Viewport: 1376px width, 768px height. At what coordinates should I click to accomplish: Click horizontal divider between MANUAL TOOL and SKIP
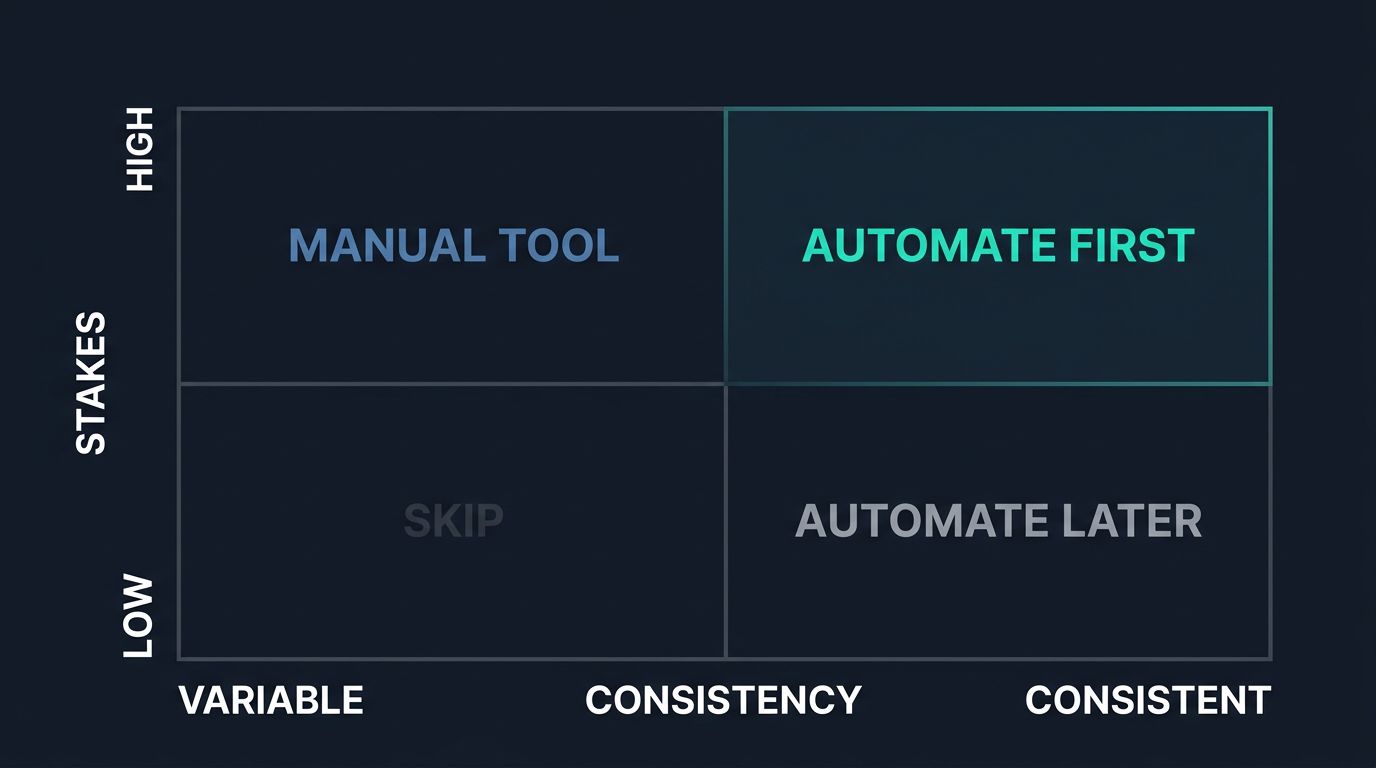click(452, 384)
